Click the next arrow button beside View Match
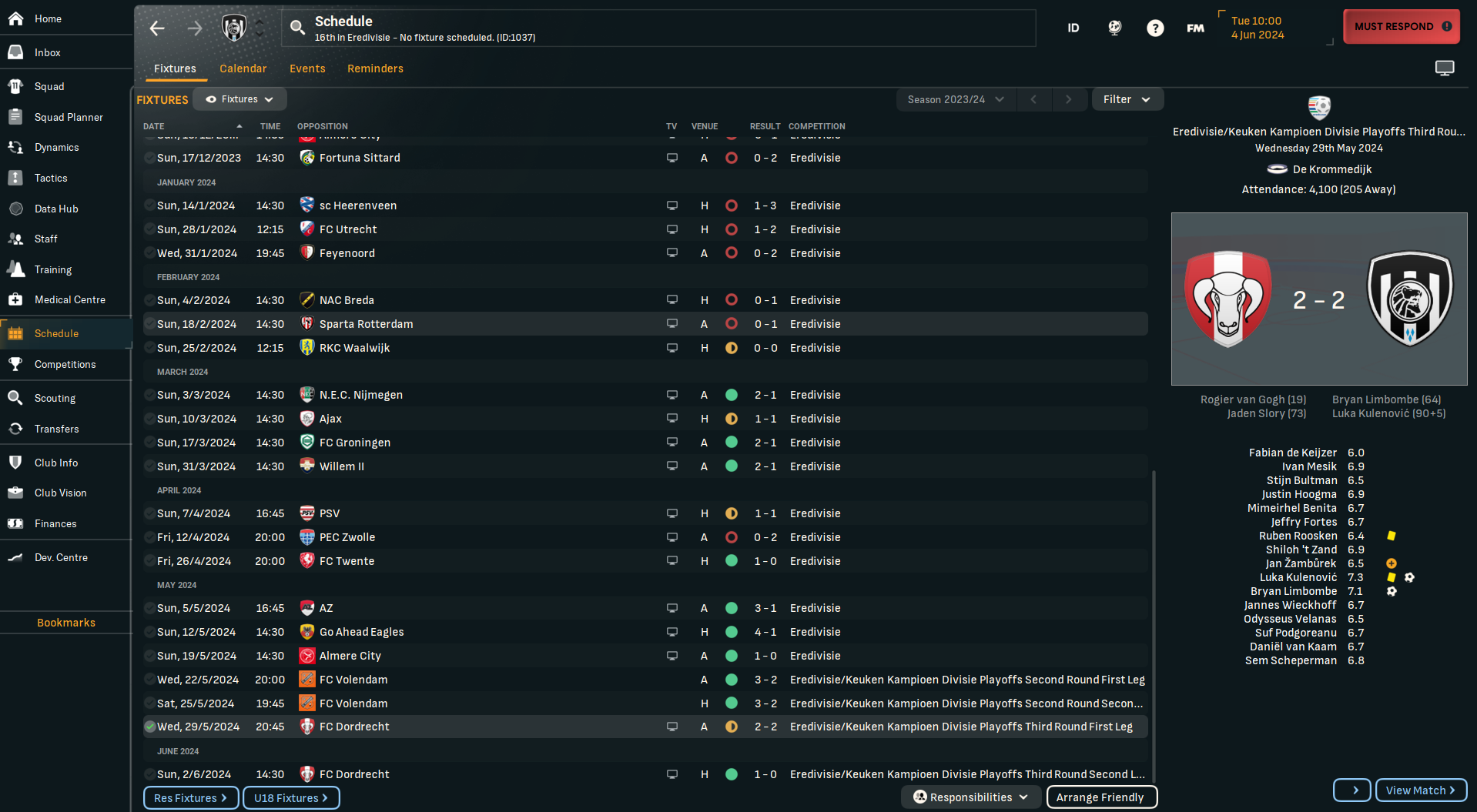Viewport: 1477px width, 812px height. click(x=1352, y=790)
